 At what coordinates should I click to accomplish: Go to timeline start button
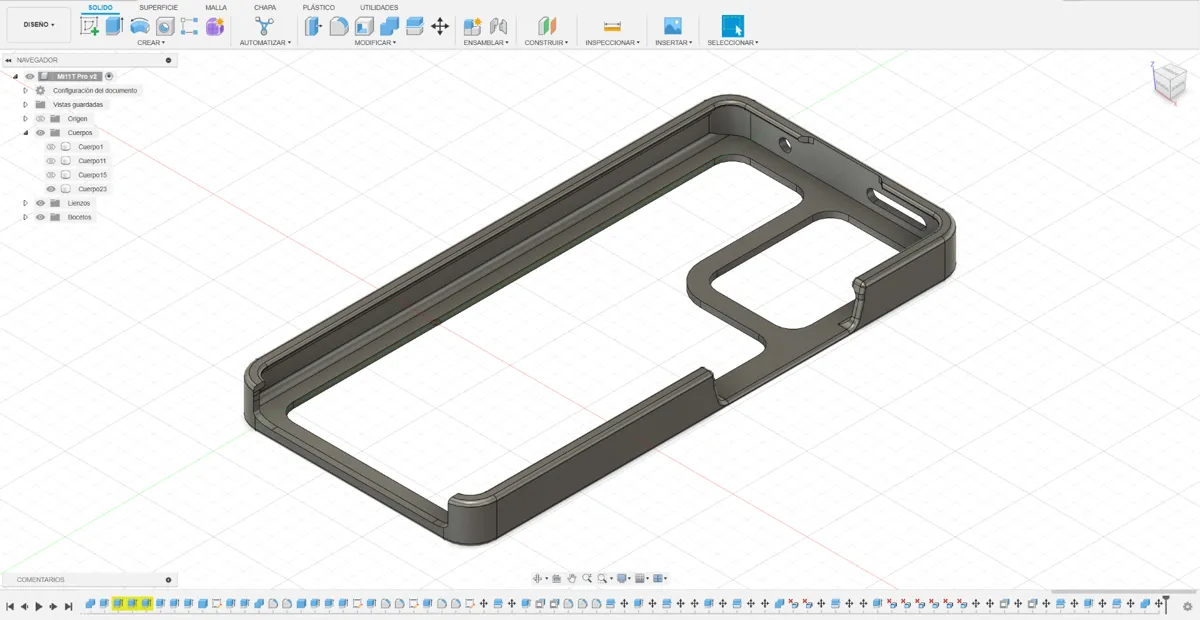[10, 605]
